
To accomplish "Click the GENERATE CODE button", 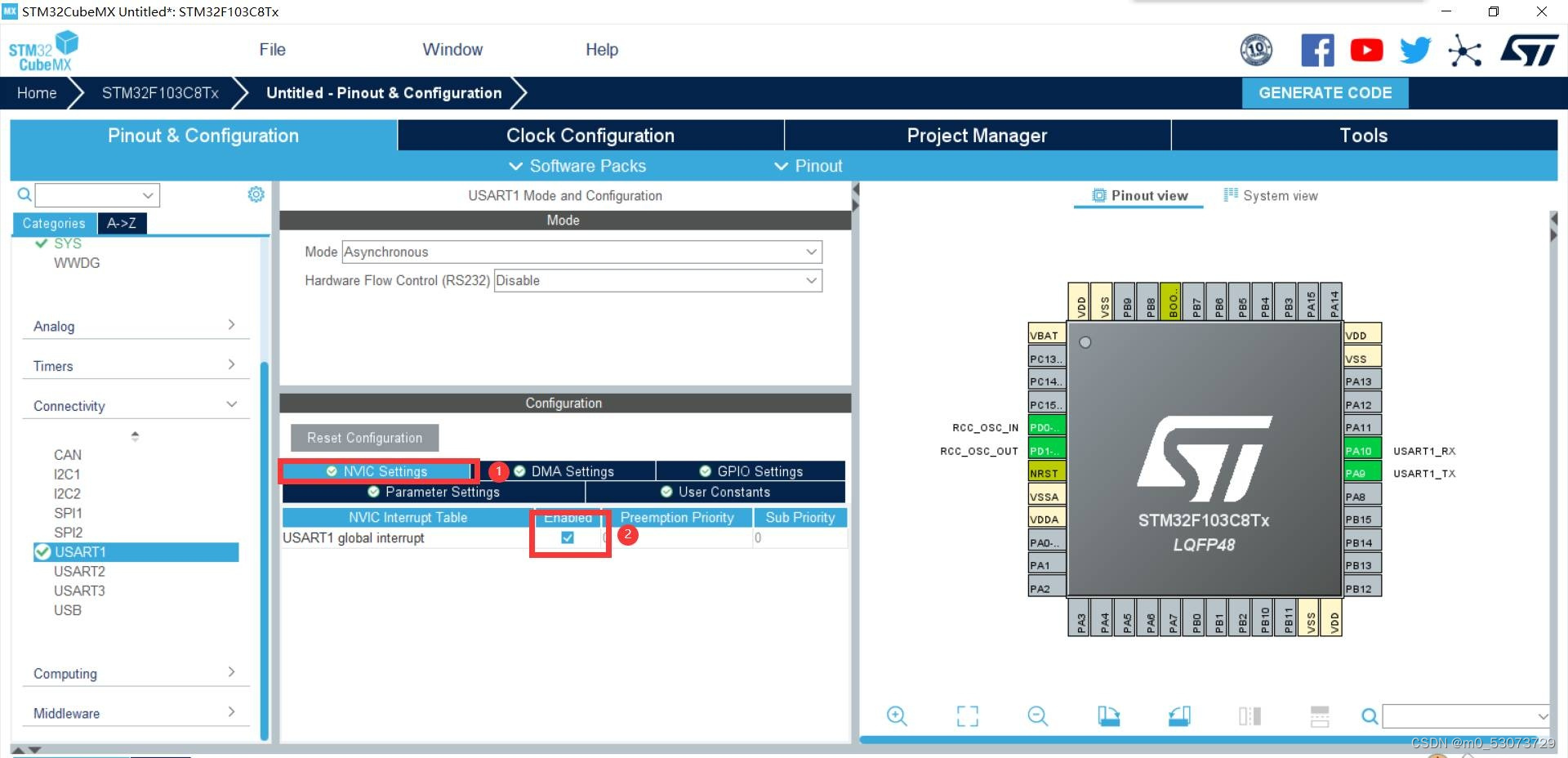I will click(x=1325, y=93).
